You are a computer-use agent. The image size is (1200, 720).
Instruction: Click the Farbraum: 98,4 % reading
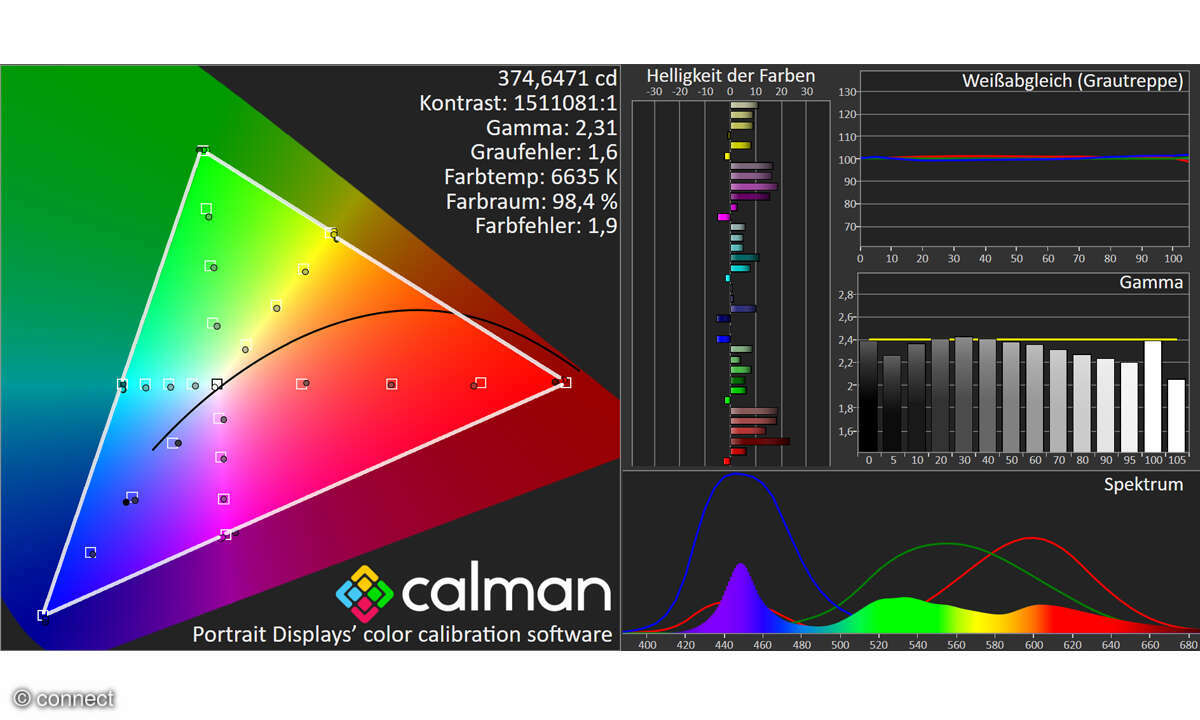pos(531,201)
